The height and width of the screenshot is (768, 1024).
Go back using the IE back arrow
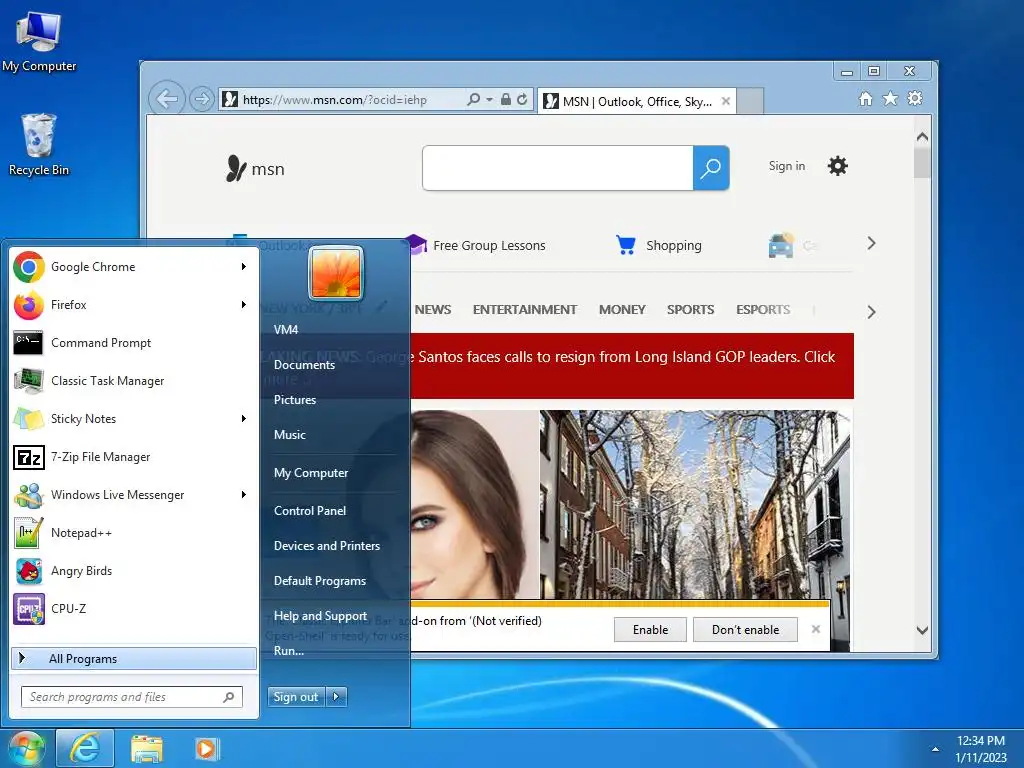click(167, 99)
